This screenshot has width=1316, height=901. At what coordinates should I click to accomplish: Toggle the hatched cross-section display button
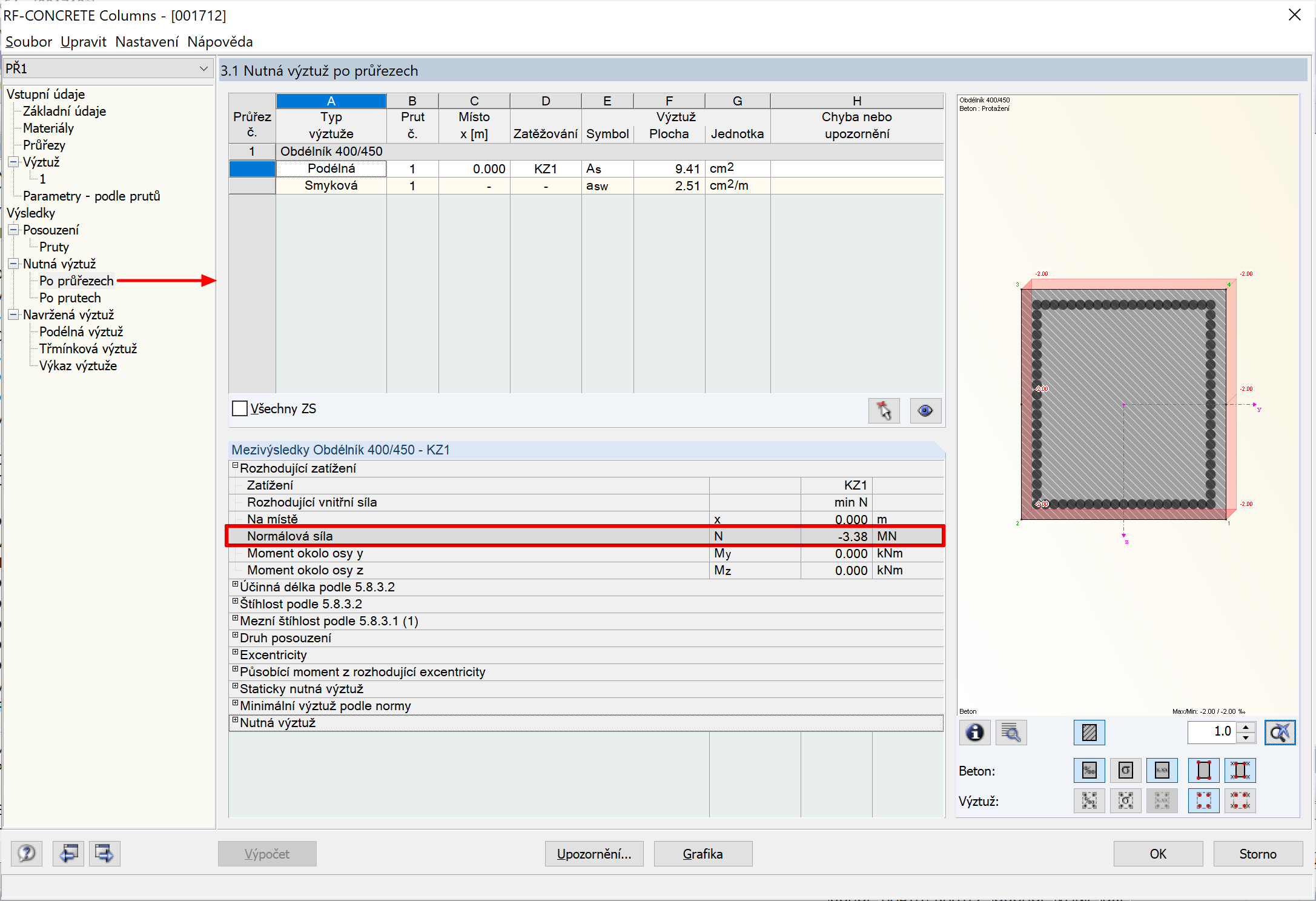coord(1089,733)
